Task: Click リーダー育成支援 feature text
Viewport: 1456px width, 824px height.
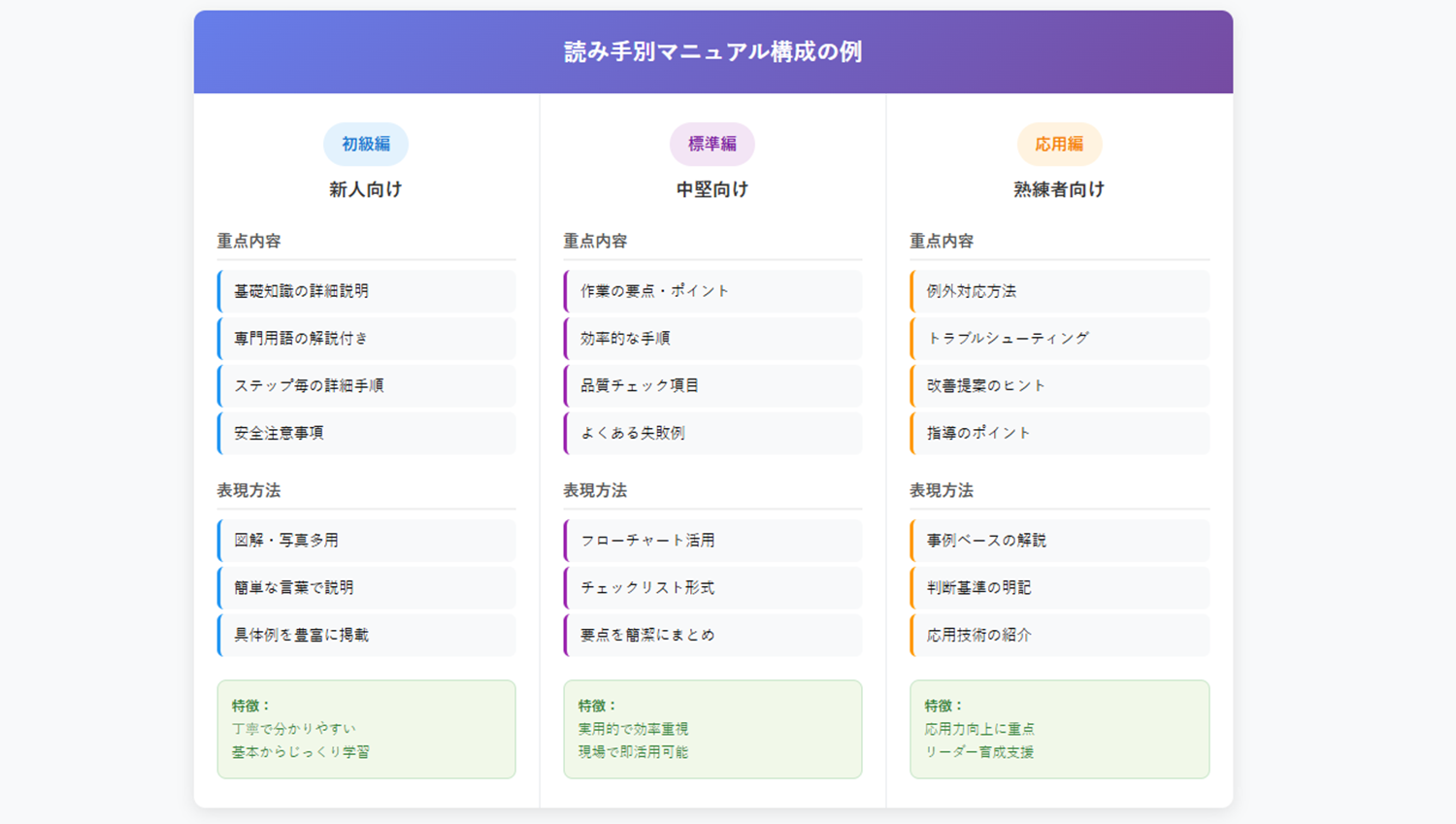Action: [979, 752]
